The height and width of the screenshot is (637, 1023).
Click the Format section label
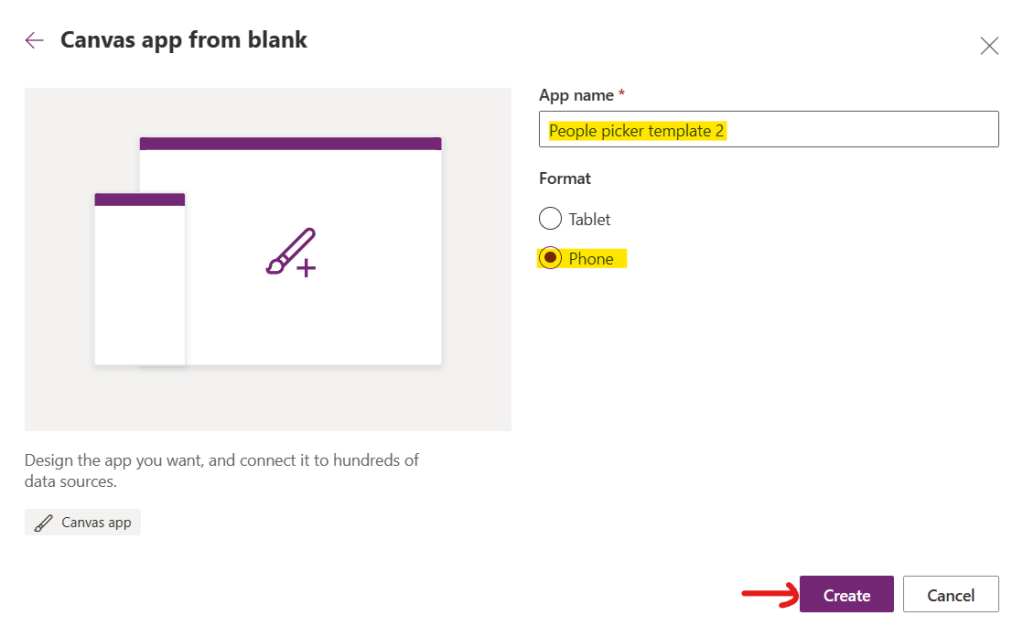coord(565,178)
